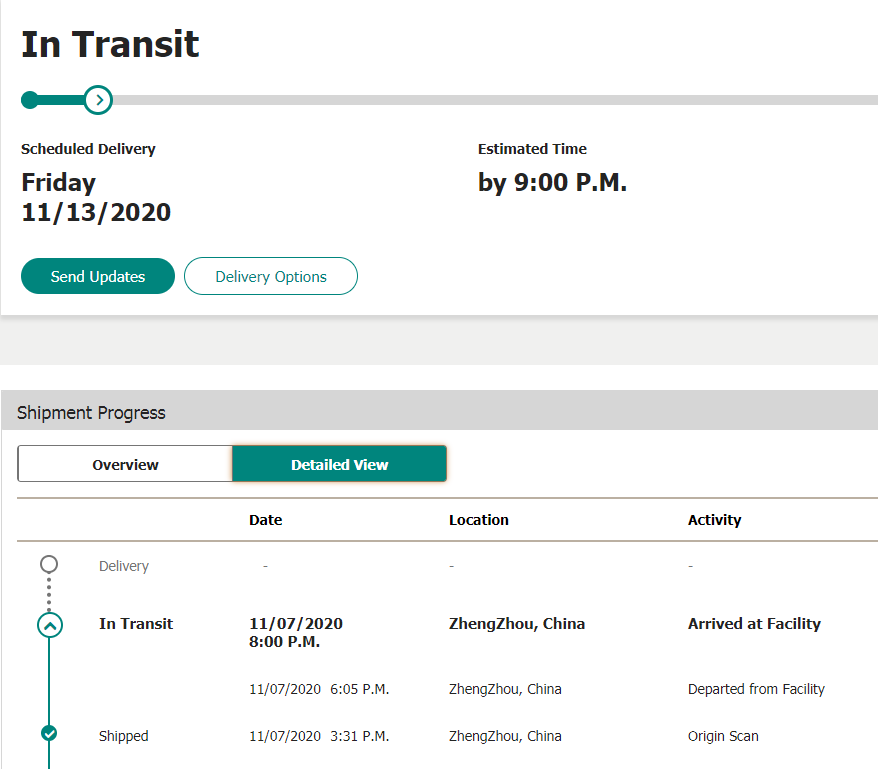Switch to the Overview tab
This screenshot has height=769, width=878.
point(125,464)
